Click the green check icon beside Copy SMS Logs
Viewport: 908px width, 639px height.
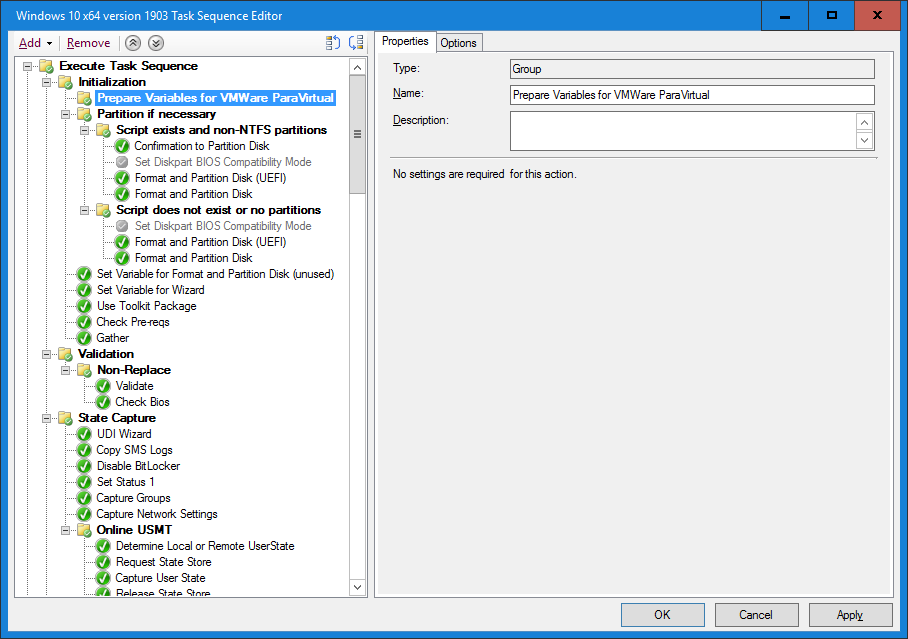coord(85,450)
